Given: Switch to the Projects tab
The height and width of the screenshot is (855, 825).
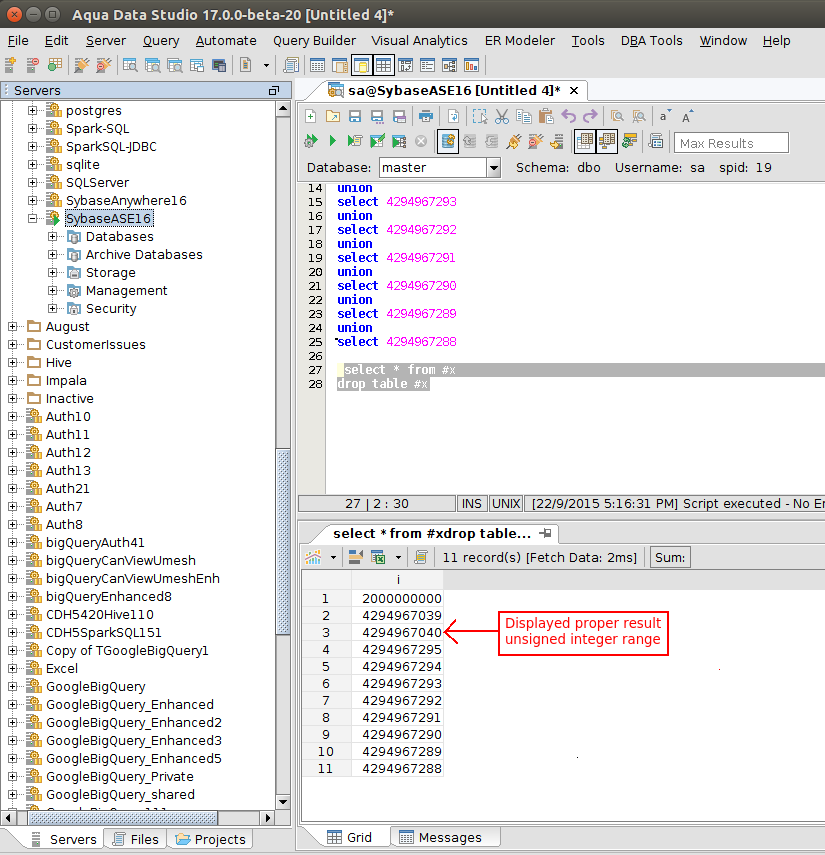Looking at the screenshot, I should tap(211, 839).
